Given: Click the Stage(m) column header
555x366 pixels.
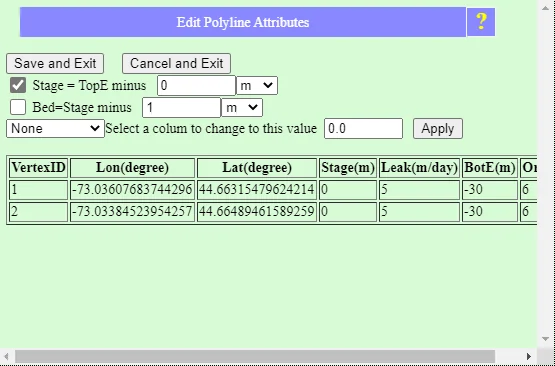Looking at the screenshot, I should tap(348, 168).
